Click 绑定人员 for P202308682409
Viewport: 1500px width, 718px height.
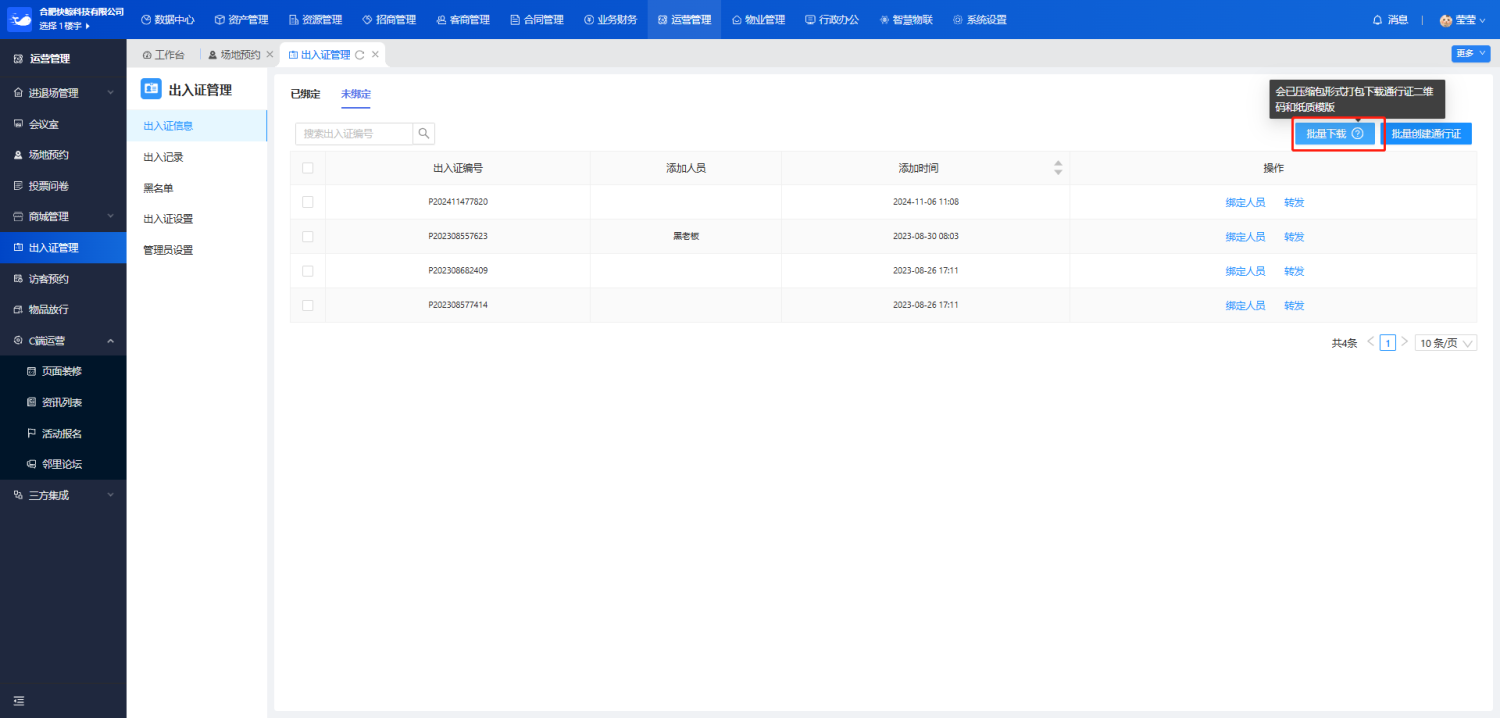1245,271
